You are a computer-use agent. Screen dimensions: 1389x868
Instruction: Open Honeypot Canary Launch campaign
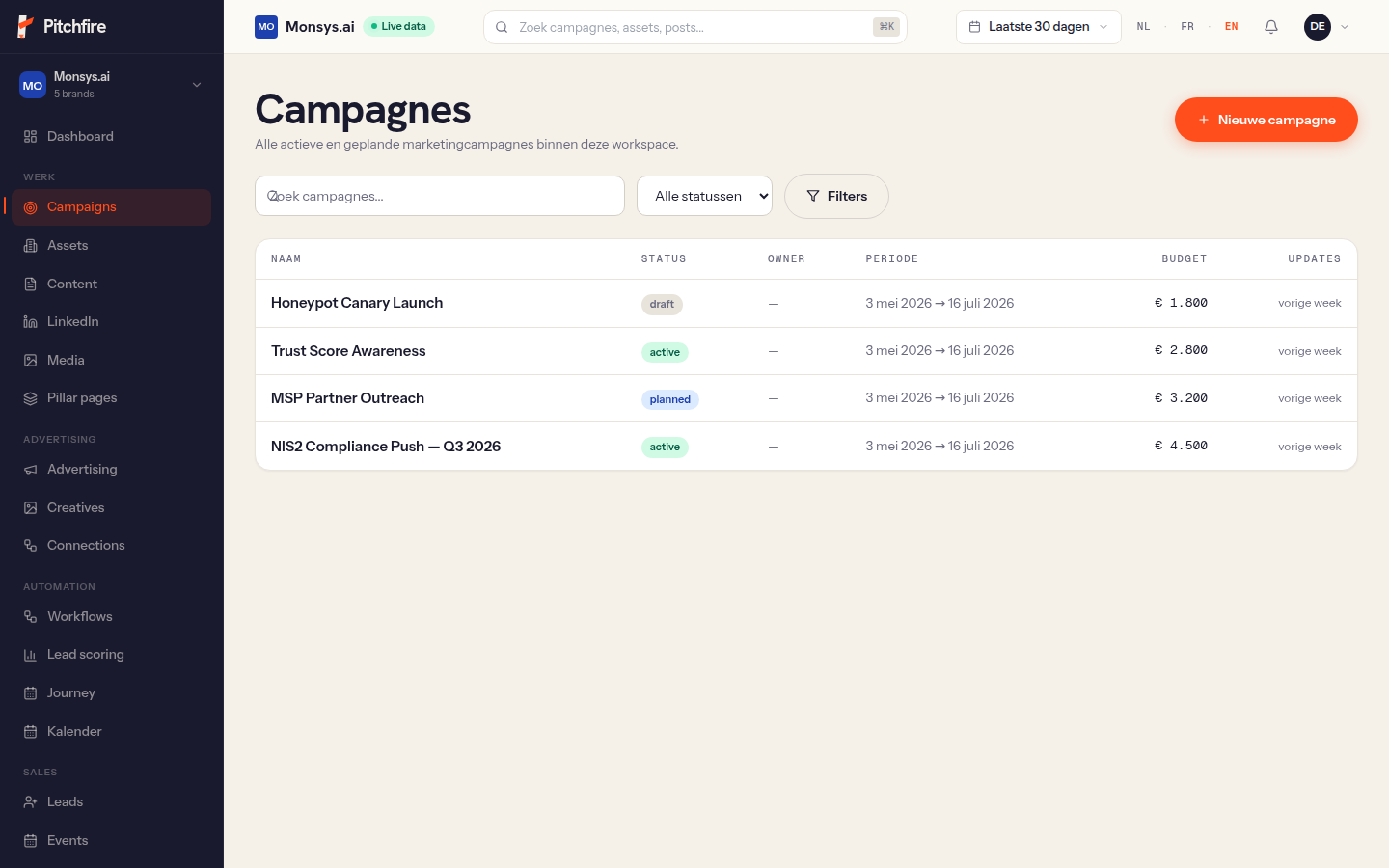(x=357, y=303)
